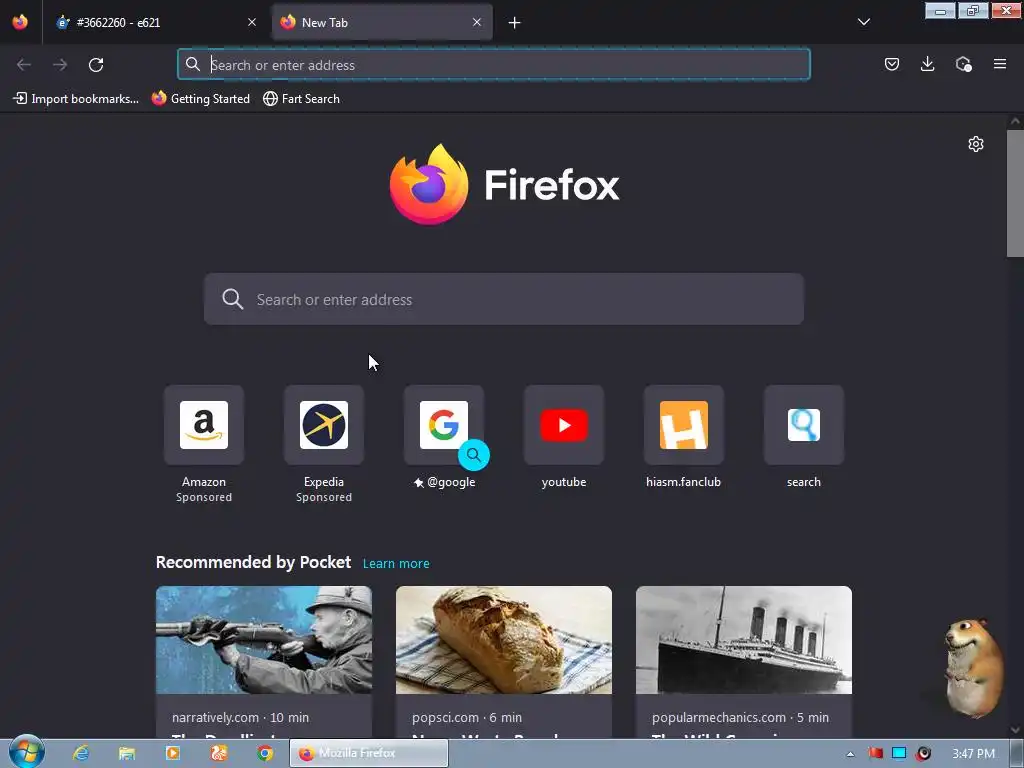1024x768 pixels.
Task: Open the Downloads toolbar icon
Action: [x=927, y=64]
